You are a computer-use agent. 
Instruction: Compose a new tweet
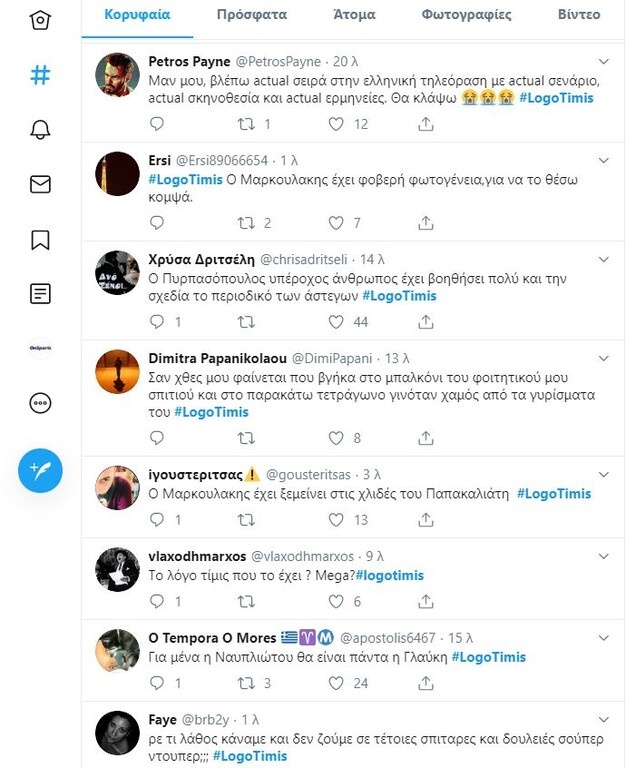pos(40,469)
